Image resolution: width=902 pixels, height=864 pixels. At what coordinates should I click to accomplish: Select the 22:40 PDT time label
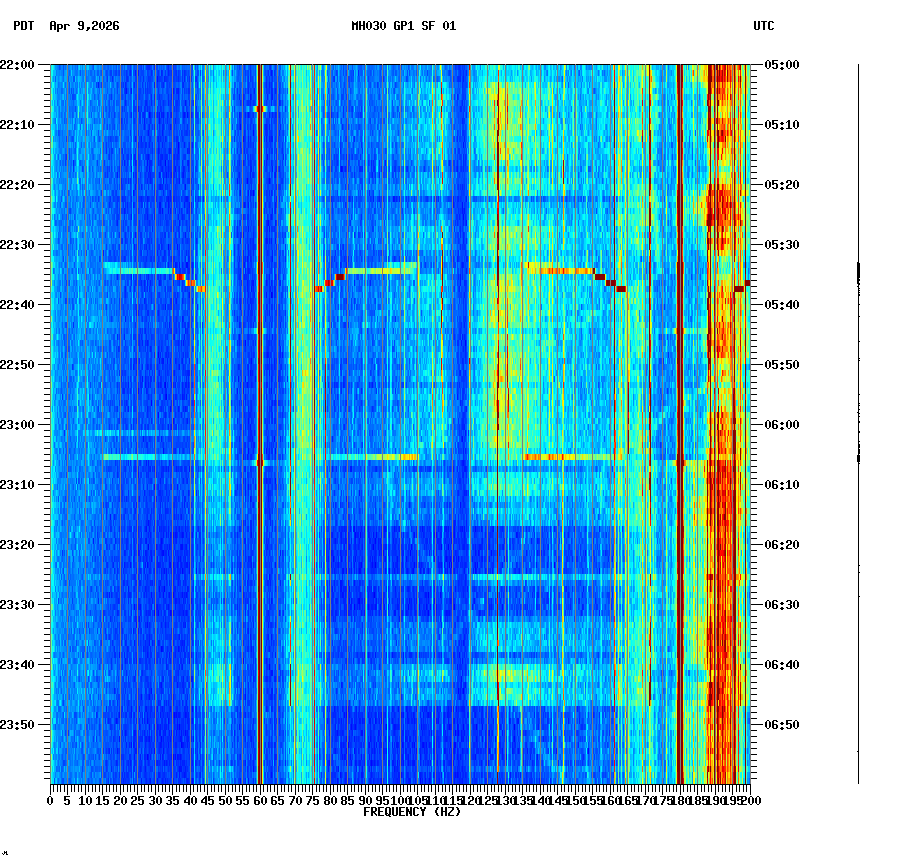(x=17, y=305)
